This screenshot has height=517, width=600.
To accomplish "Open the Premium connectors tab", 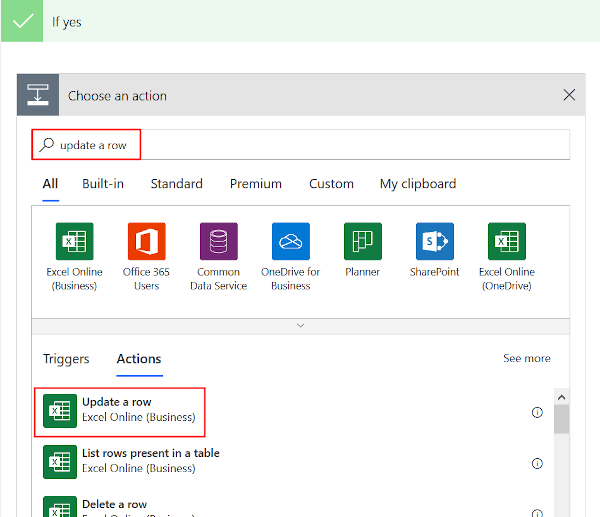I will pos(255,184).
